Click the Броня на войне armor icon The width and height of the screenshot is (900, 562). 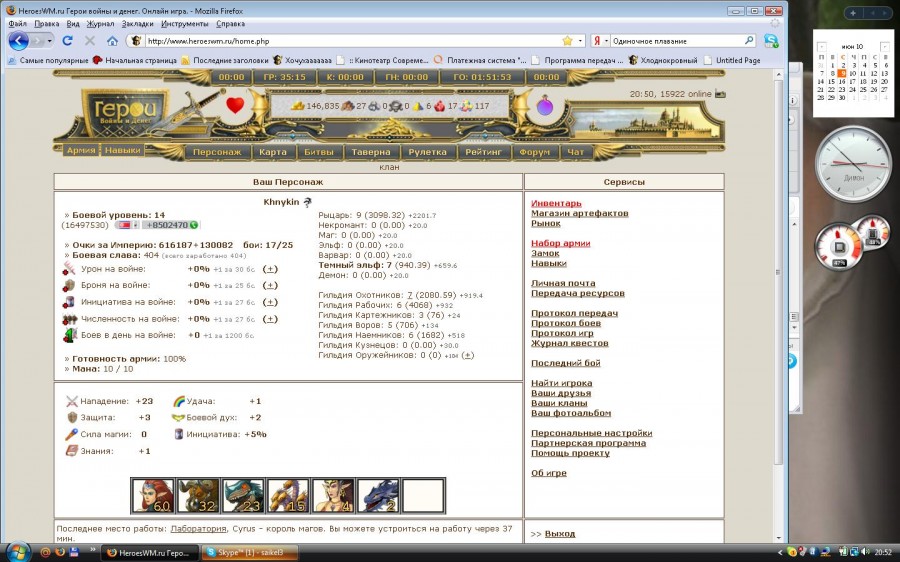69,285
